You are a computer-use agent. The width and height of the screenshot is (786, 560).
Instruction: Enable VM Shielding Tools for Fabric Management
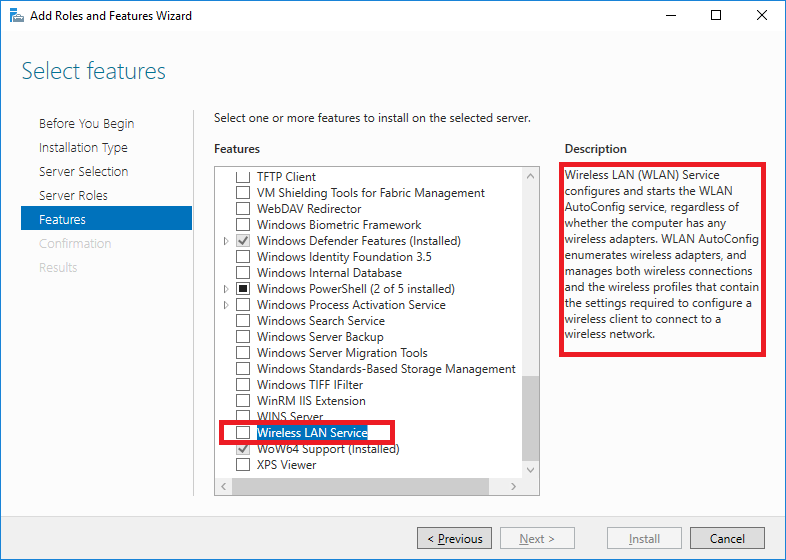pyautogui.click(x=243, y=193)
